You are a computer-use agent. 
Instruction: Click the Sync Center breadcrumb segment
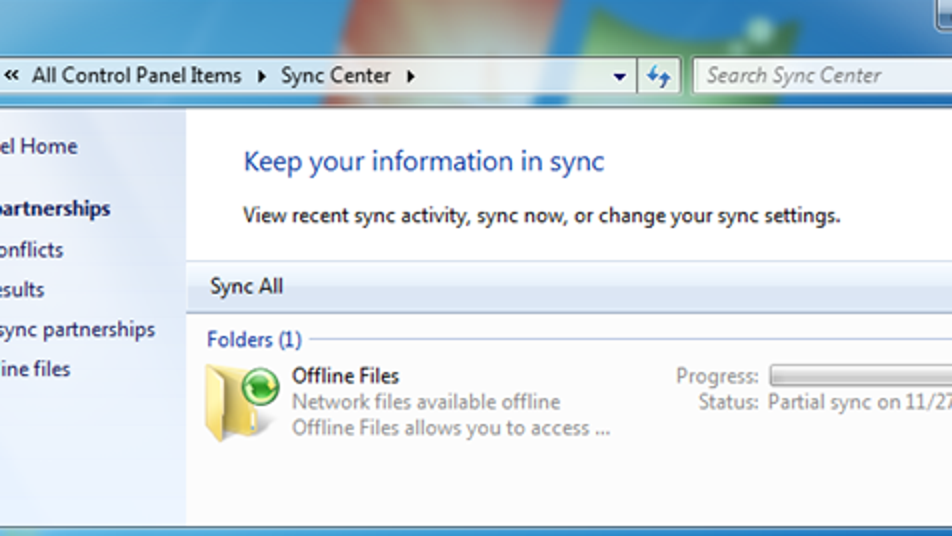pyautogui.click(x=335, y=76)
